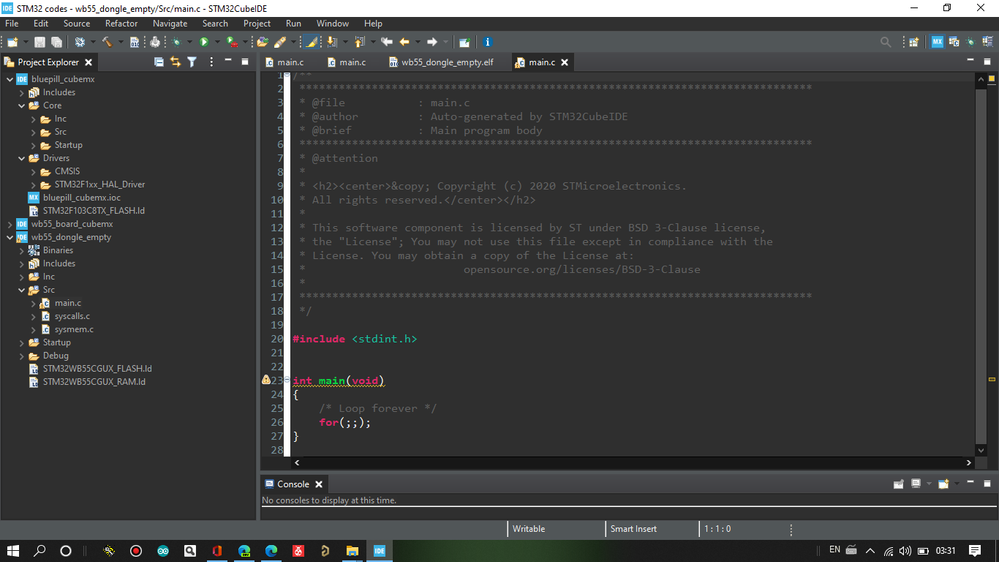This screenshot has width=999, height=562.
Task: Click the editor vertical scrollbar down arrow
Action: click(981, 450)
